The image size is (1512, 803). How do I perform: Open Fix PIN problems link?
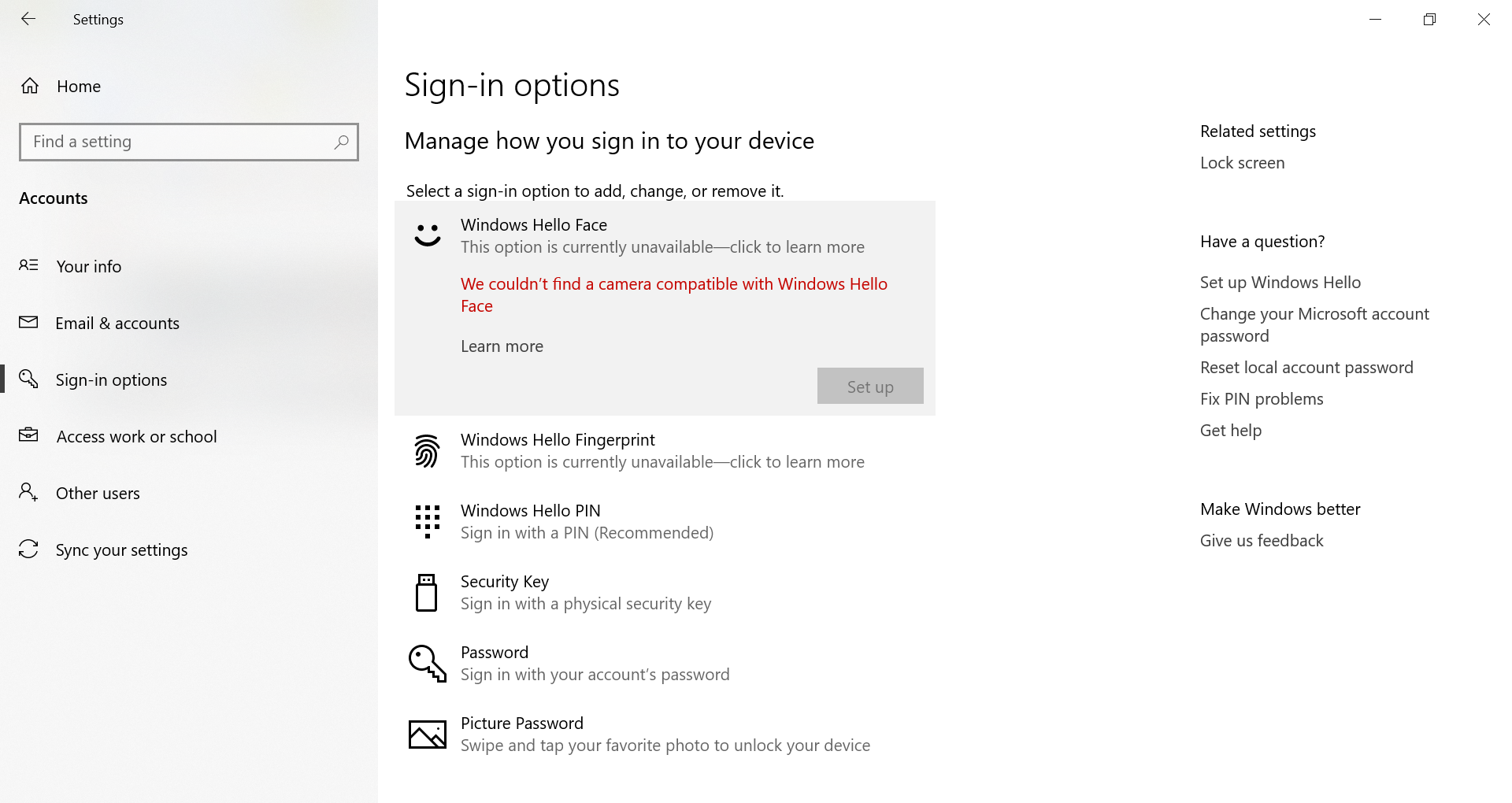1262,399
